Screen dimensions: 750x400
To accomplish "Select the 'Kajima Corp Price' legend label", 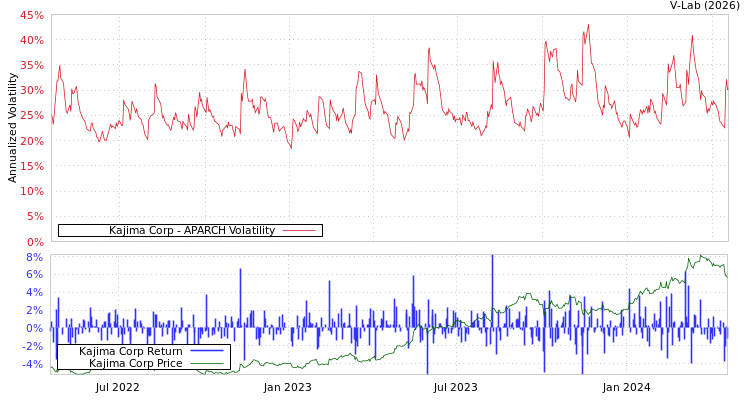I will coord(135,363).
